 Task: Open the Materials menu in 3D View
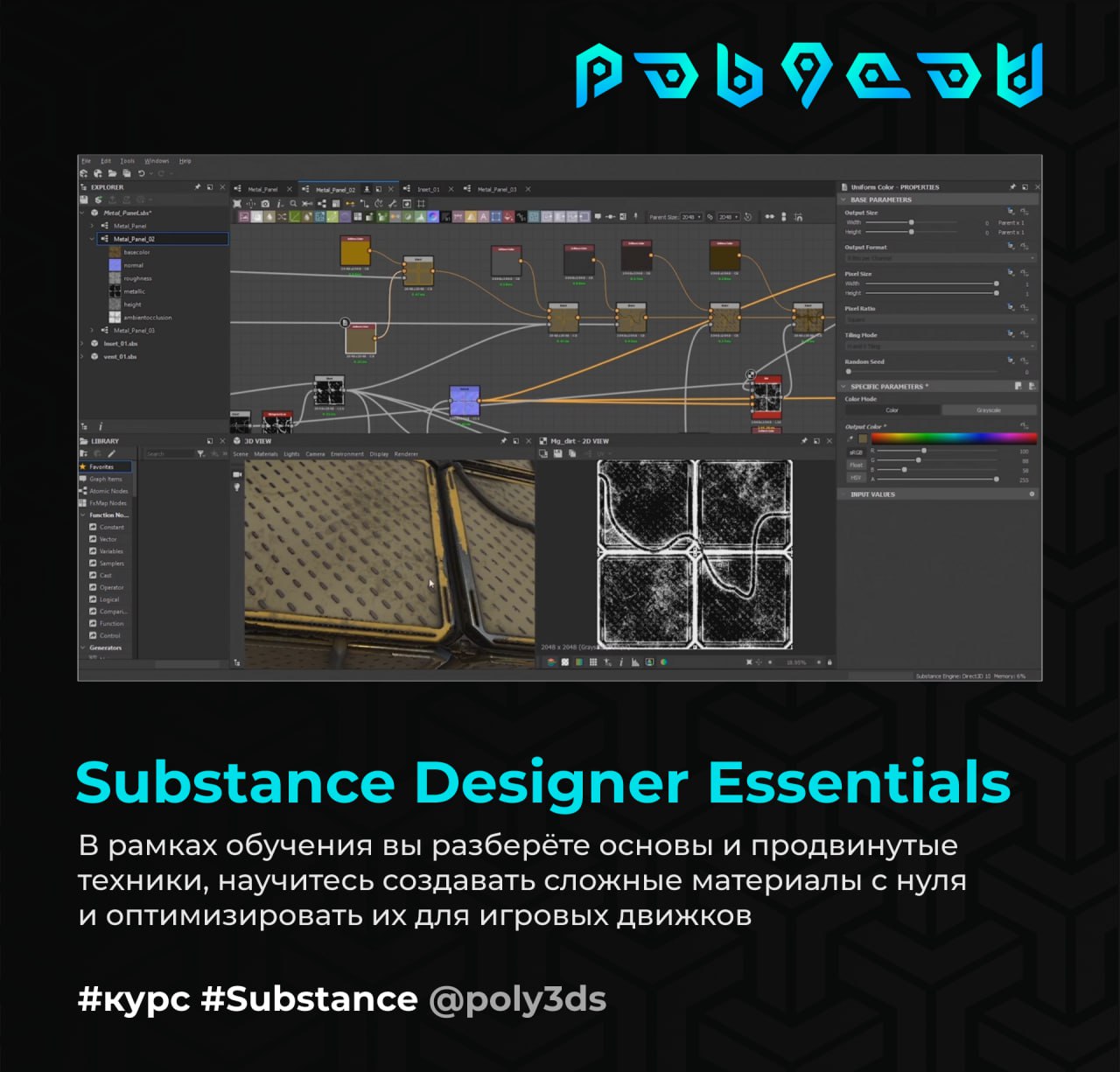266,454
